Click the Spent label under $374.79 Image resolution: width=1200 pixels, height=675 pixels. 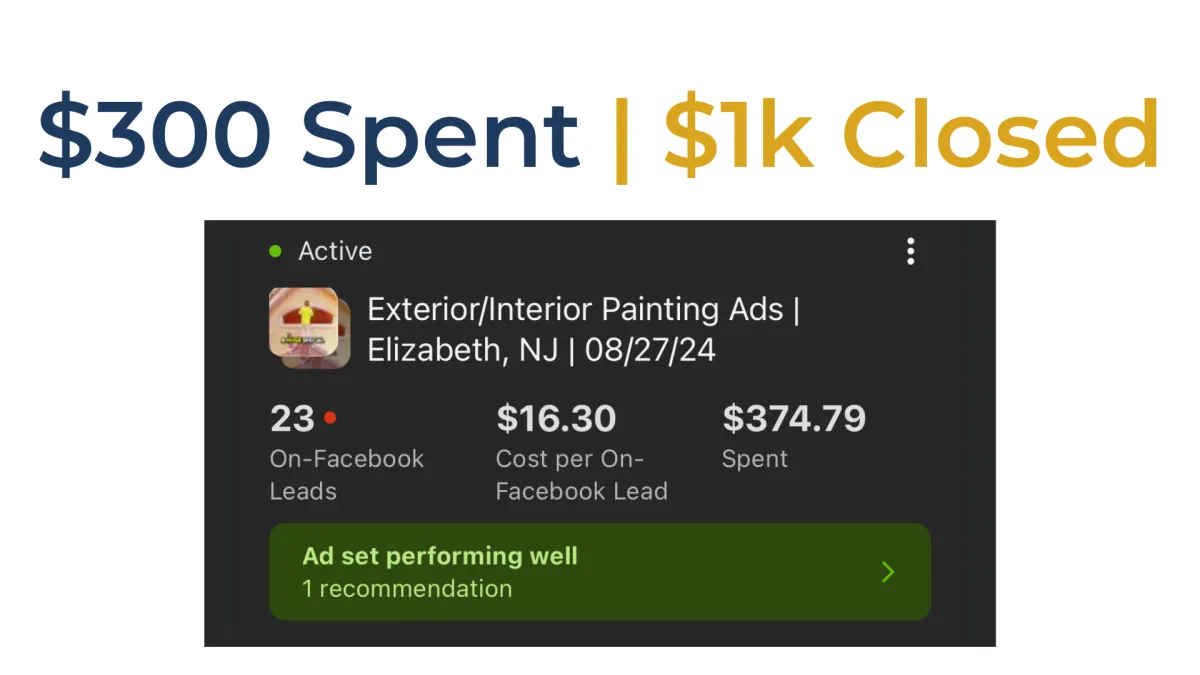click(755, 460)
